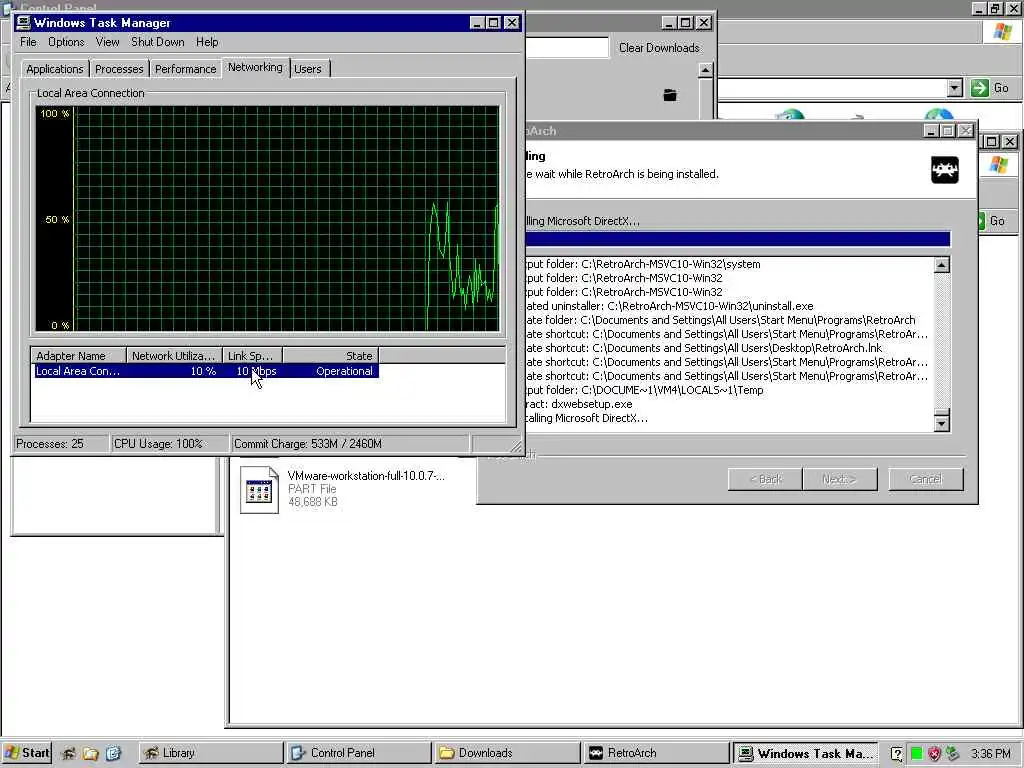This screenshot has width=1024, height=768.
Task: Click the installer log scroll down arrow
Action: click(x=941, y=424)
